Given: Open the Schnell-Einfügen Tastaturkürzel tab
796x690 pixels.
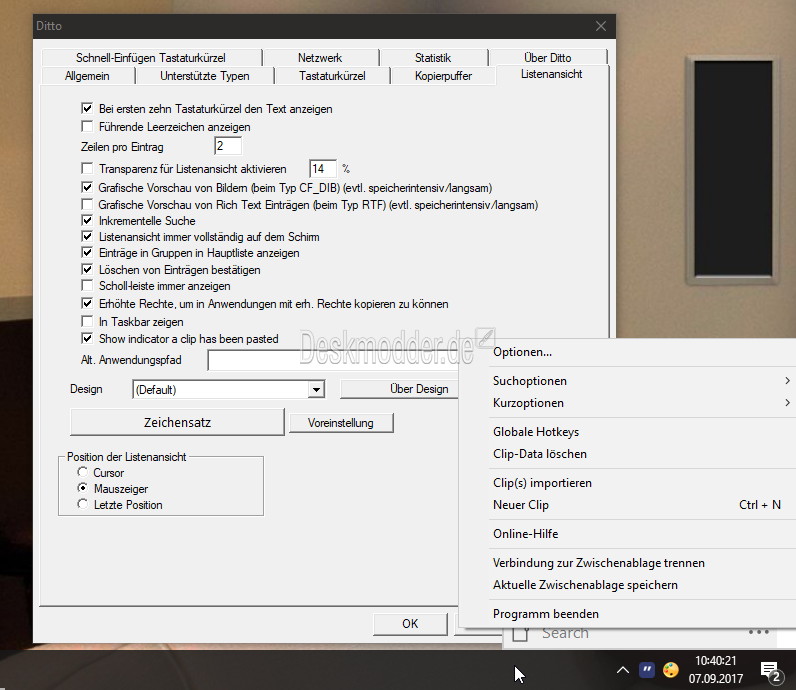Looking at the screenshot, I should click(x=151, y=58).
